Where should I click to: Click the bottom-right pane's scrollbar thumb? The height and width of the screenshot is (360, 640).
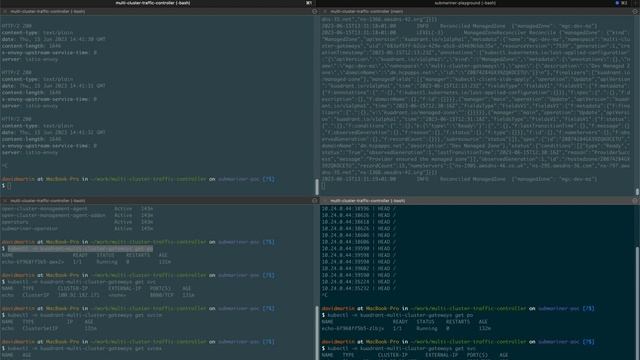pyautogui.click(x=637, y=303)
